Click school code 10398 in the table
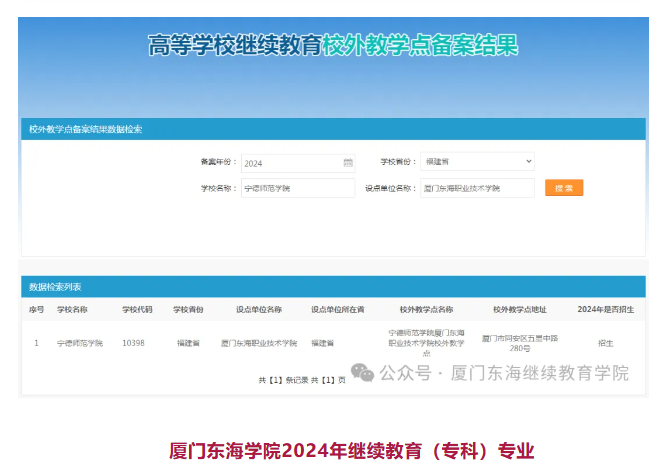Viewport: 670px width, 471px height. [x=133, y=343]
